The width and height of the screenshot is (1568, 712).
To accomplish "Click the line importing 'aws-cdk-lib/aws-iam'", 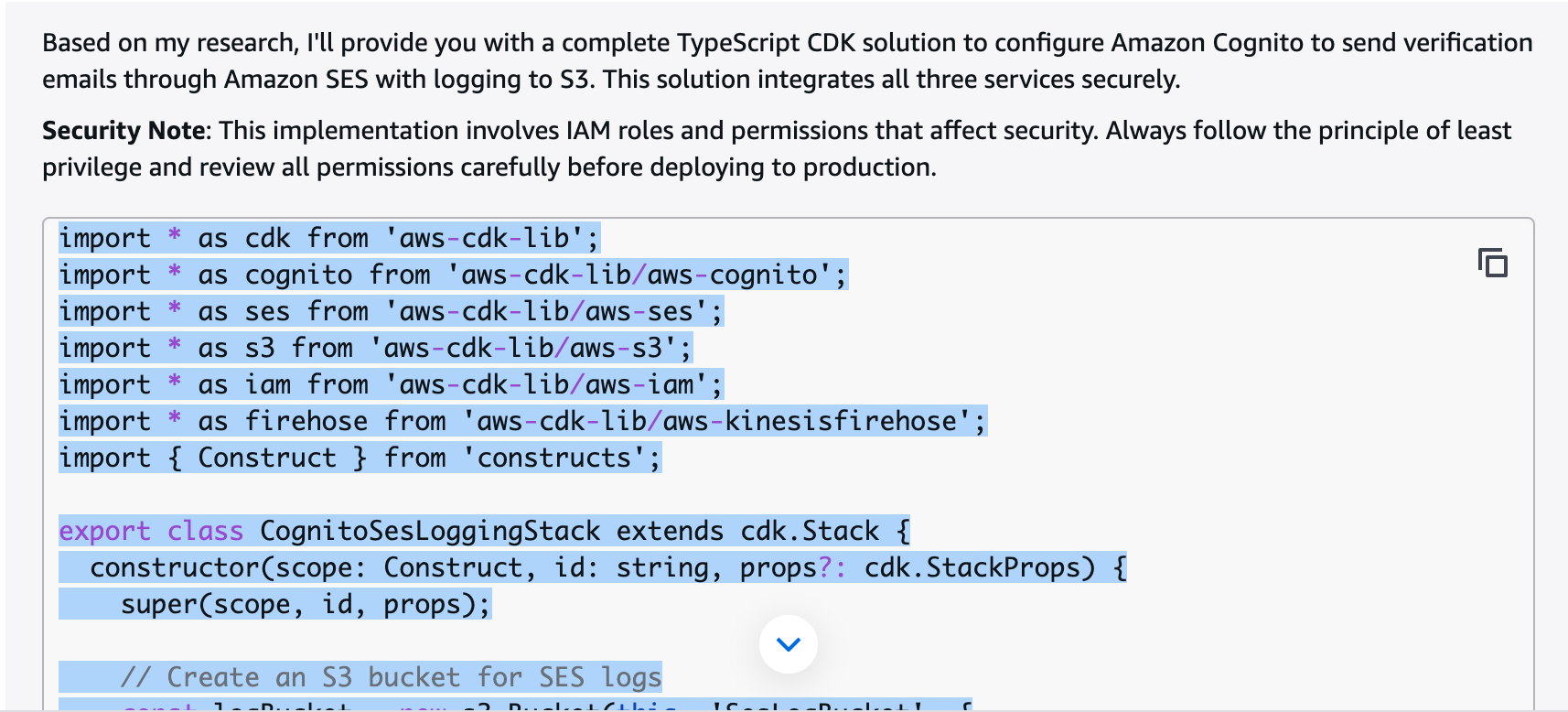I will coord(392,384).
